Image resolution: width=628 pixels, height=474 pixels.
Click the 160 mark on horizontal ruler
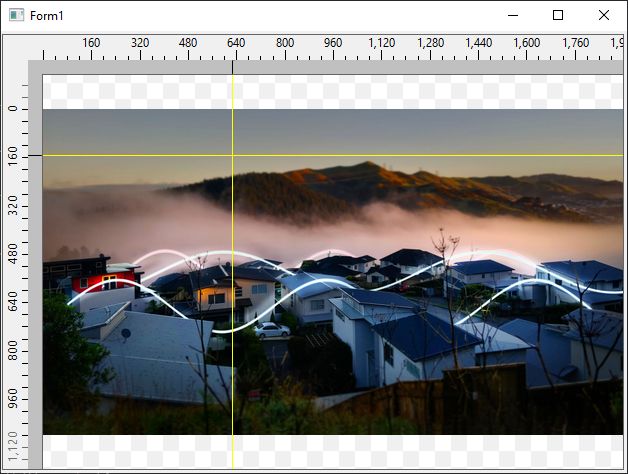pos(91,43)
